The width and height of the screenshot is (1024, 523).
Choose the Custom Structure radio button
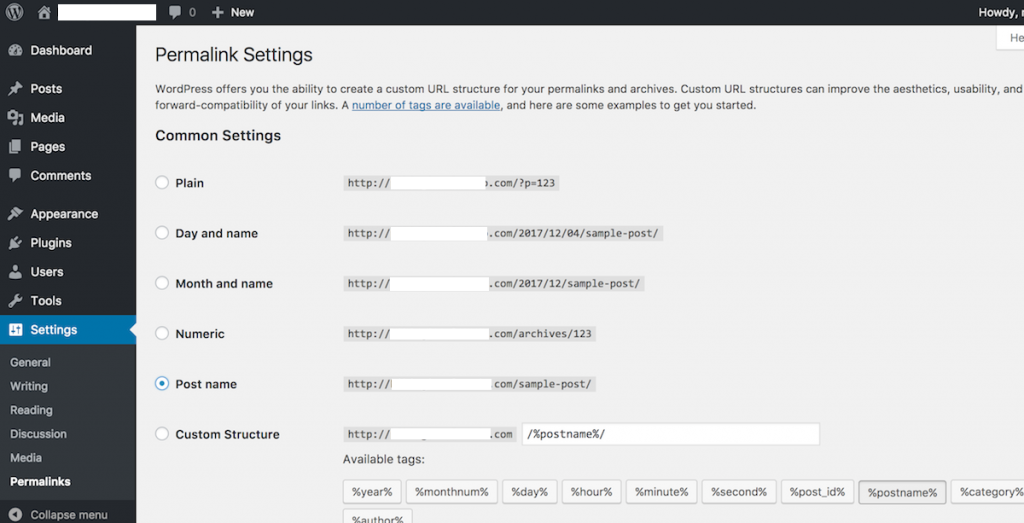[162, 434]
